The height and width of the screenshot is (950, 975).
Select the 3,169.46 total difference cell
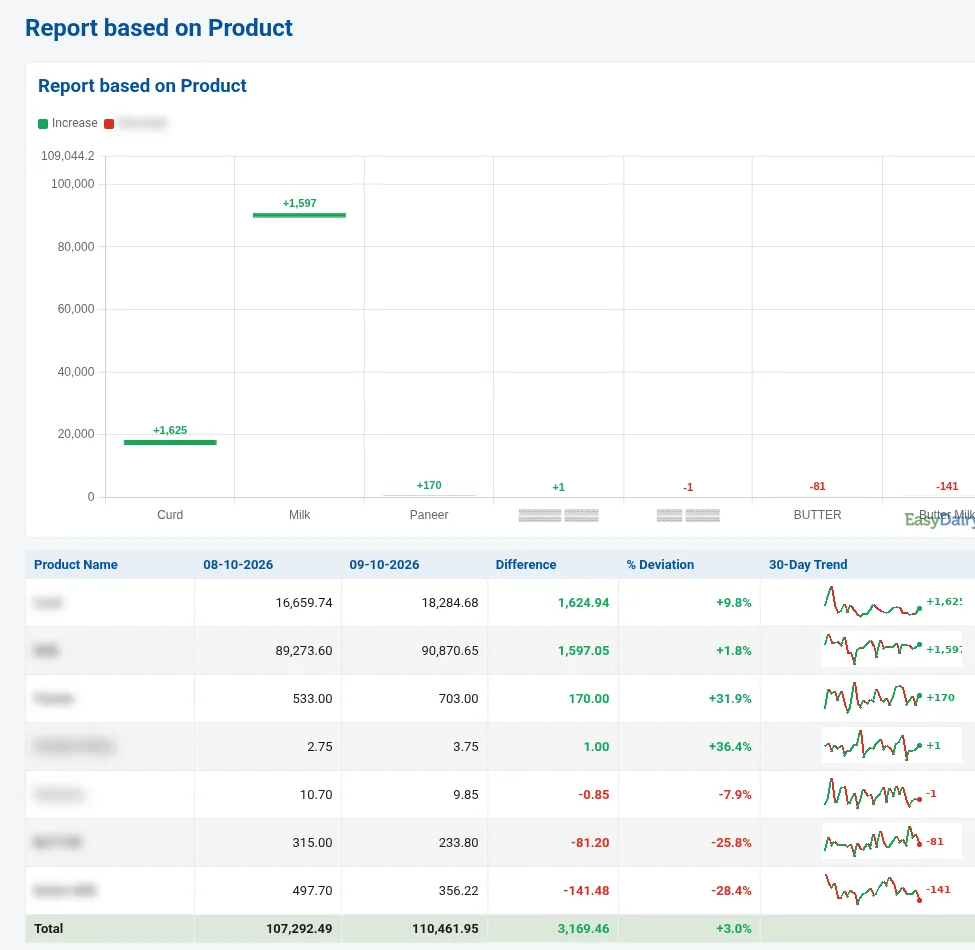[553, 928]
